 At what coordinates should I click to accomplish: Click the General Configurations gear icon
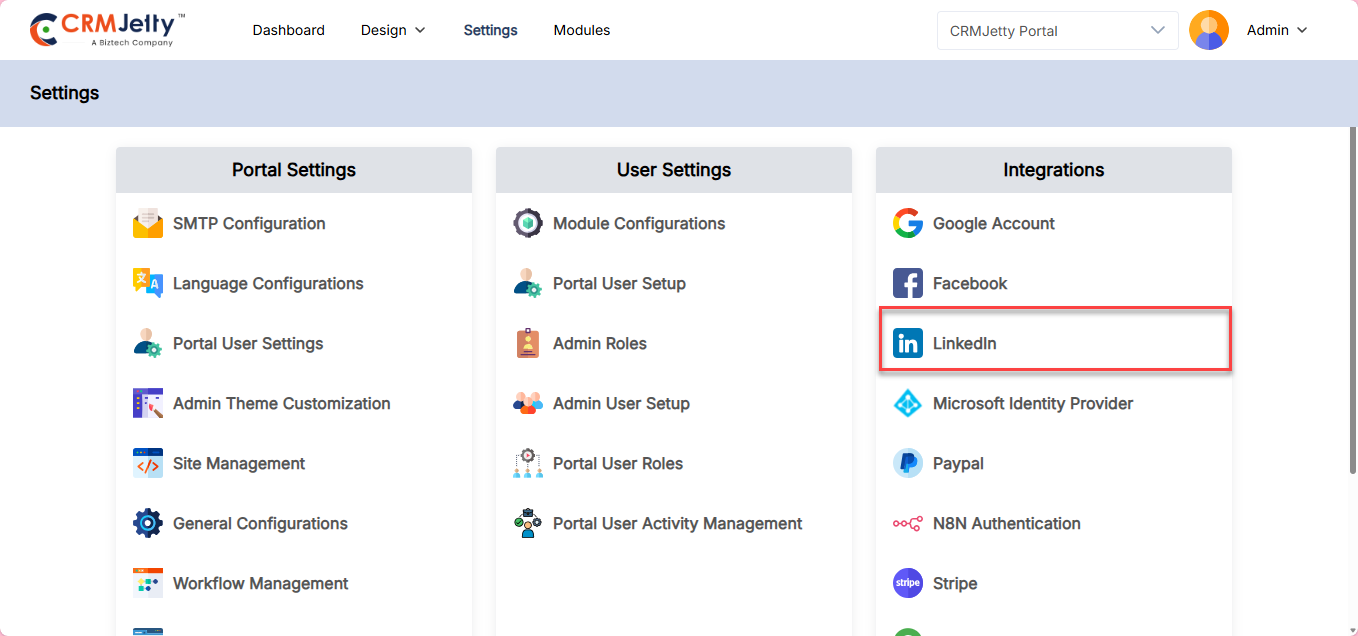[x=148, y=524]
